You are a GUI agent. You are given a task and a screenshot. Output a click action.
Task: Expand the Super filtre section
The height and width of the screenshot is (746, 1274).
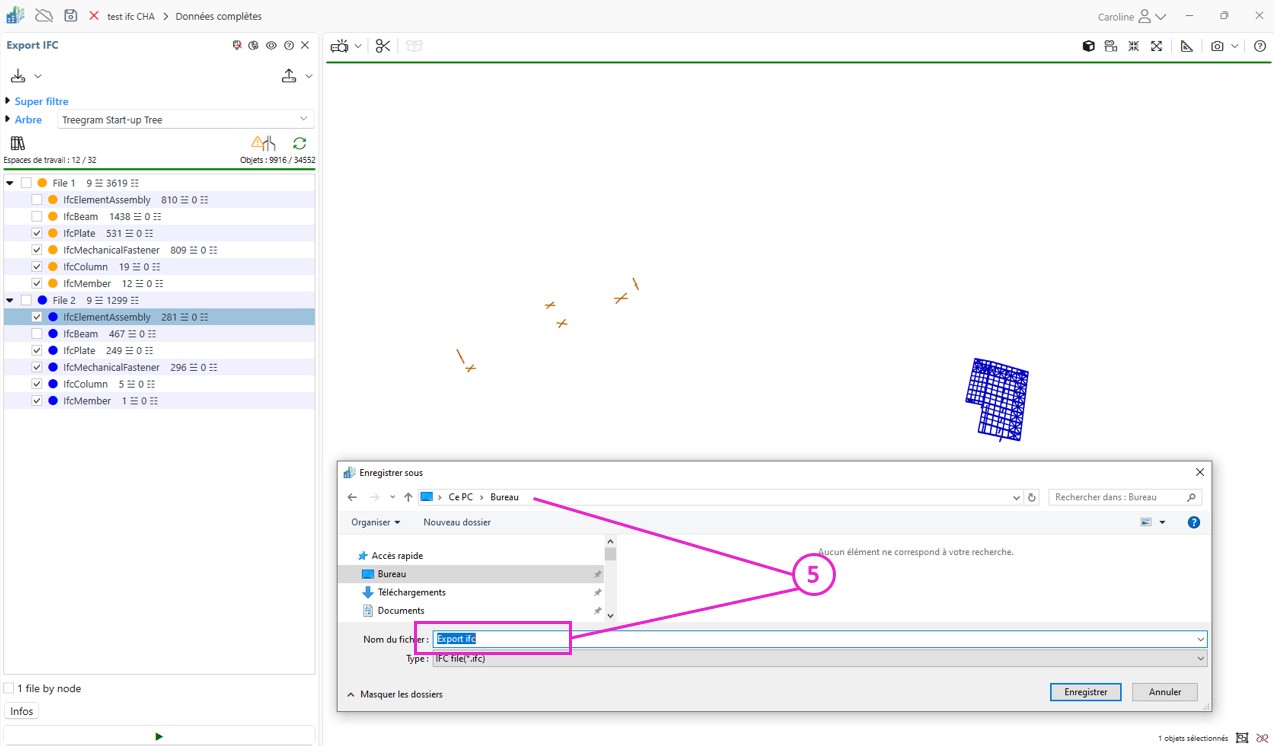[8, 101]
